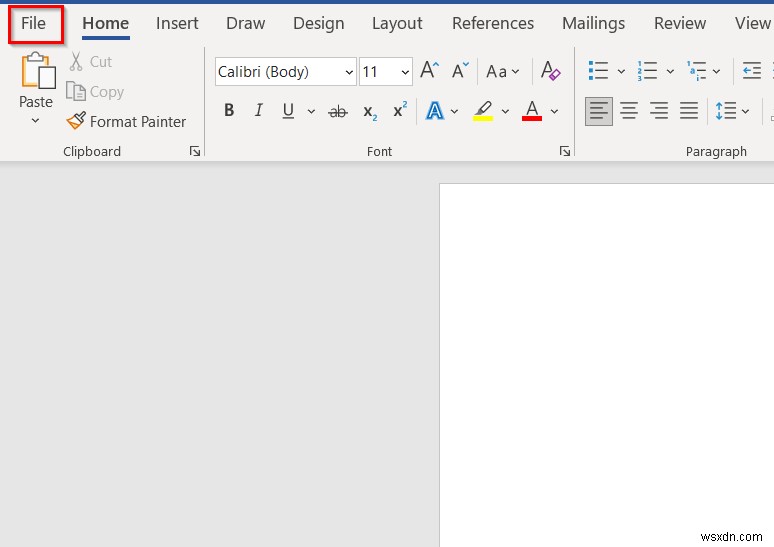The width and height of the screenshot is (774, 547).
Task: Expand Text Effects dropdown arrow
Action: click(454, 112)
